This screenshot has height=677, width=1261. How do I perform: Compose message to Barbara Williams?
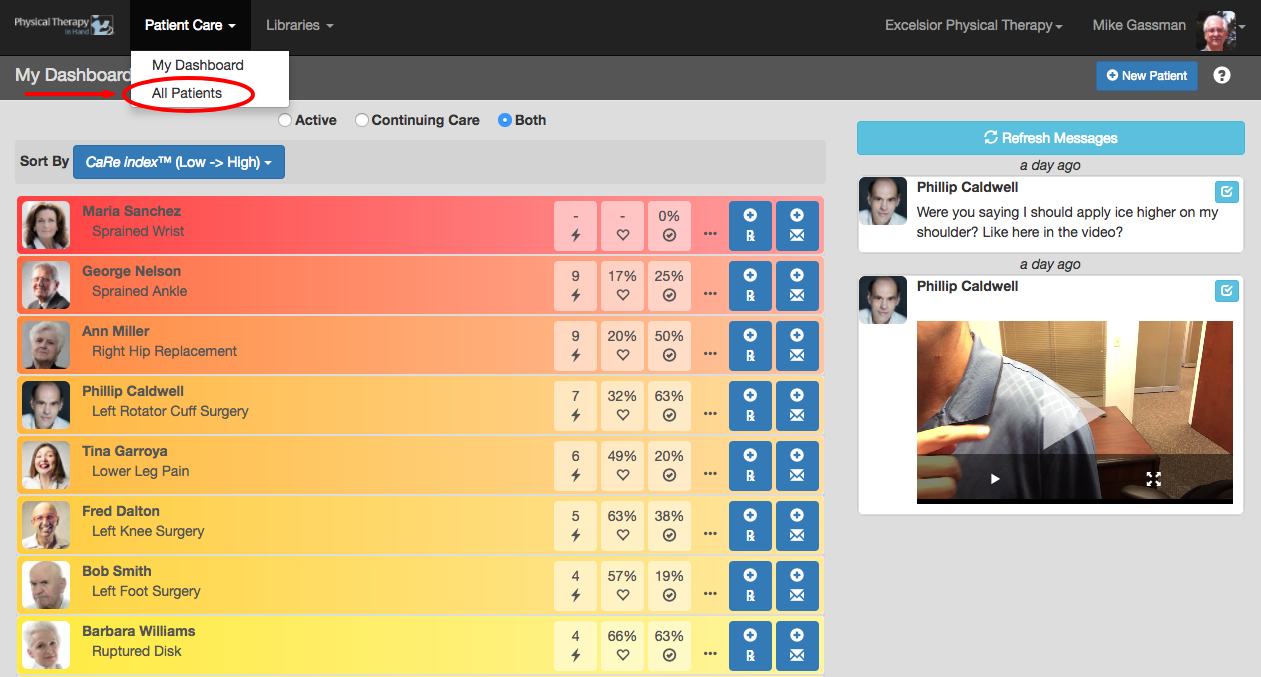[797, 645]
